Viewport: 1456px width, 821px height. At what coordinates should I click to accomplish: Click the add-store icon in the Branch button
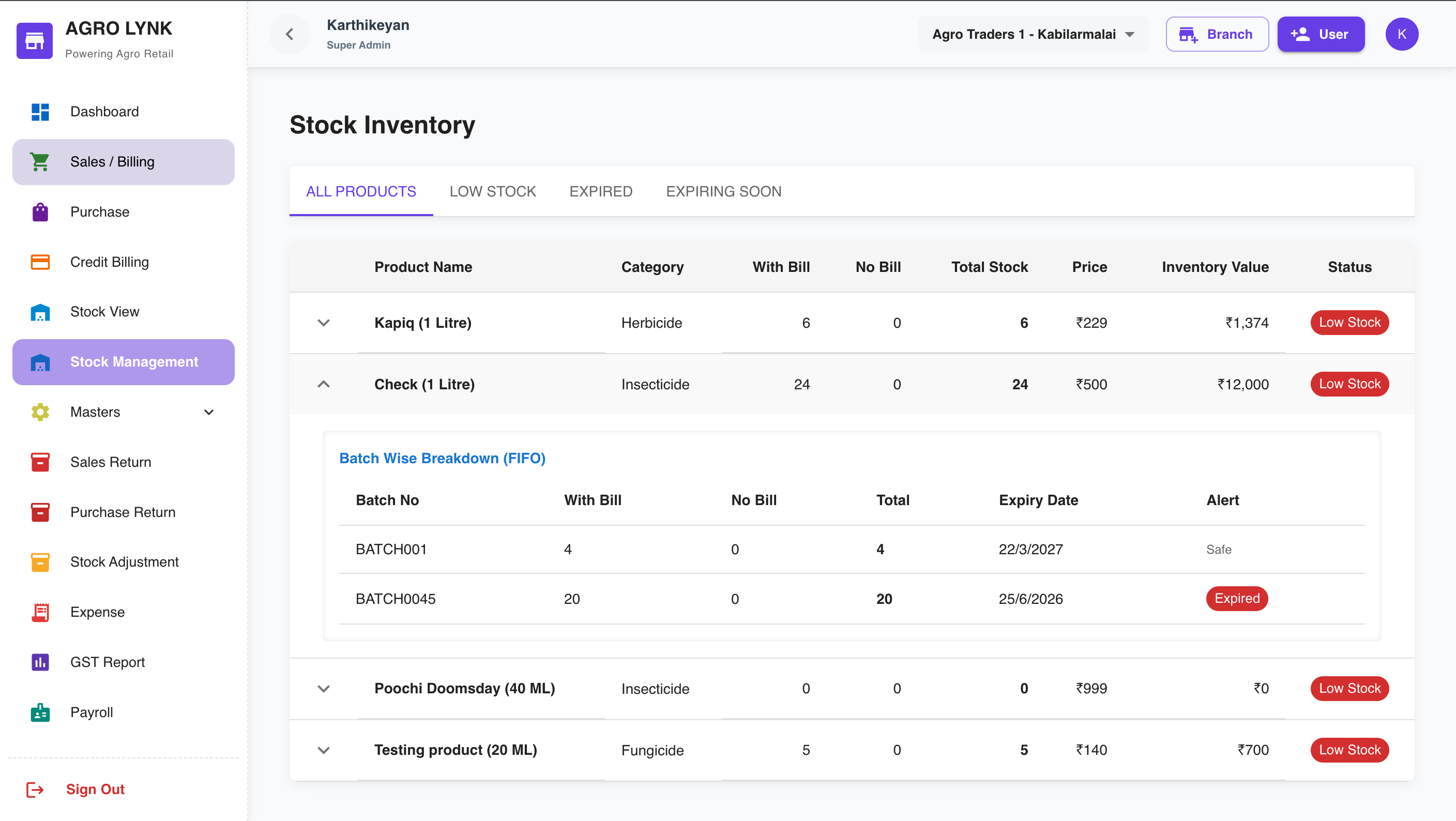click(x=1188, y=35)
